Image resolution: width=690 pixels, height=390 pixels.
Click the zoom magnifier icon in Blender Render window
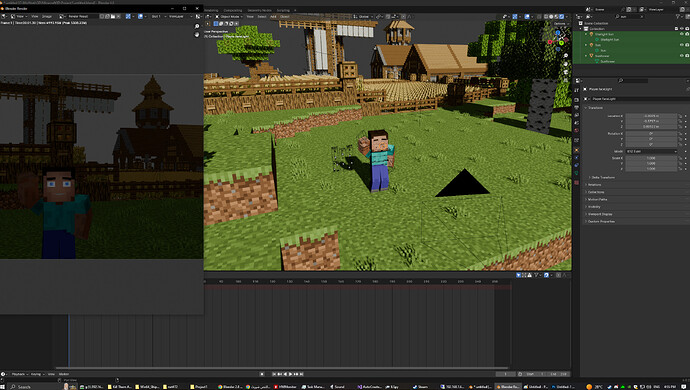pyautogui.click(x=197, y=26)
